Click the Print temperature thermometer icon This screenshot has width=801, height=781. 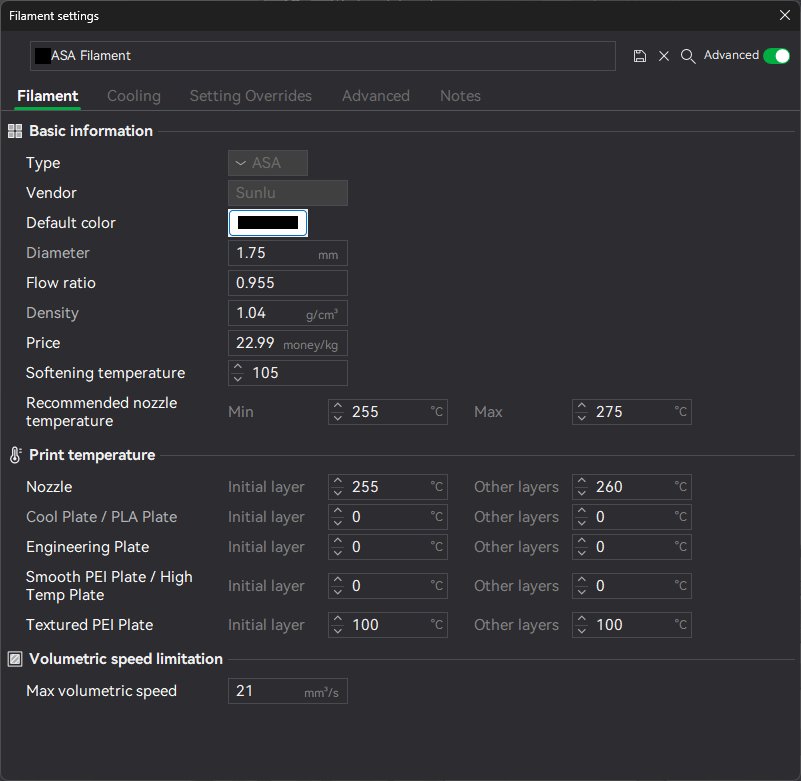click(15, 455)
